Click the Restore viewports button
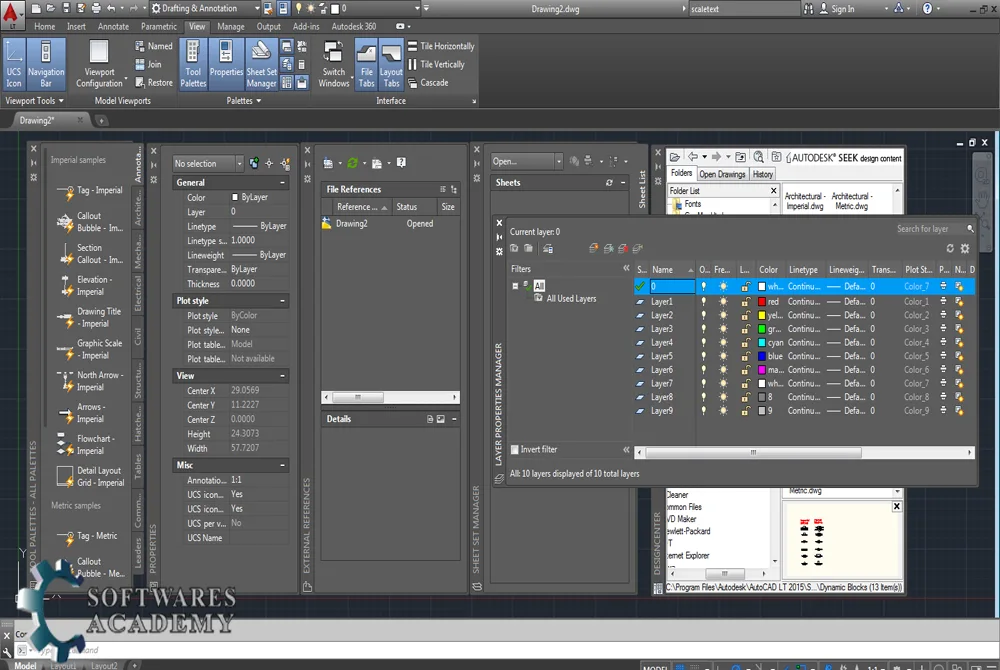The height and width of the screenshot is (670, 1000). [154, 83]
